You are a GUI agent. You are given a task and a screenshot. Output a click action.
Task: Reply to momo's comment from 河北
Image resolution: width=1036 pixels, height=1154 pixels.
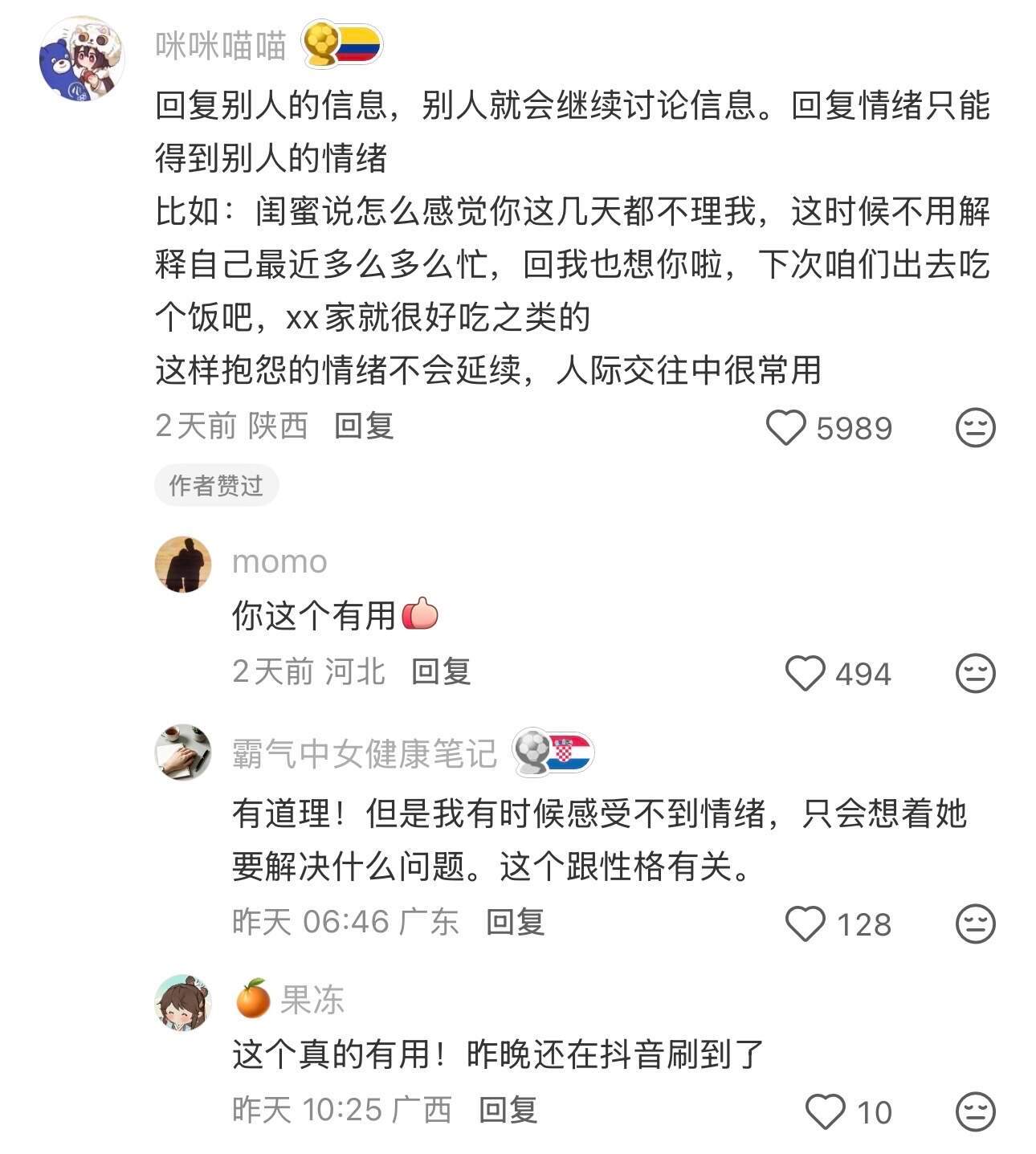click(x=441, y=671)
